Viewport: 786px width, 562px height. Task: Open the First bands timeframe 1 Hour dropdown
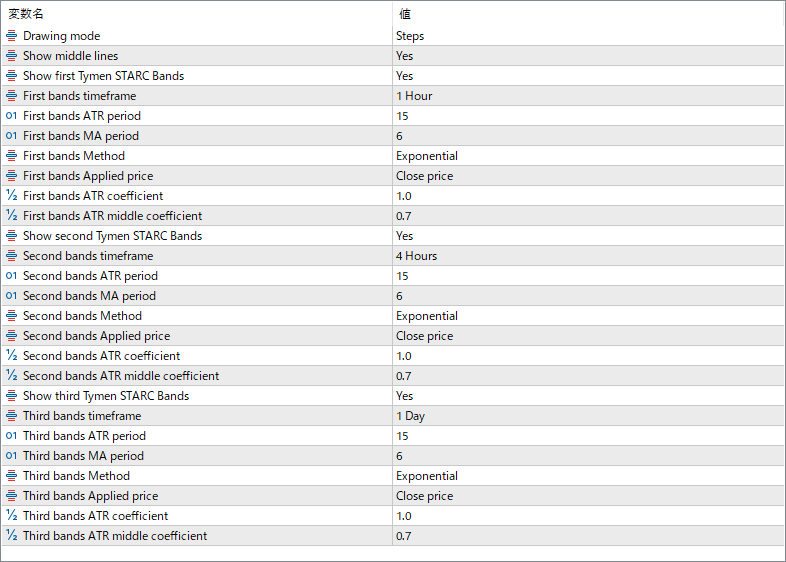[414, 96]
